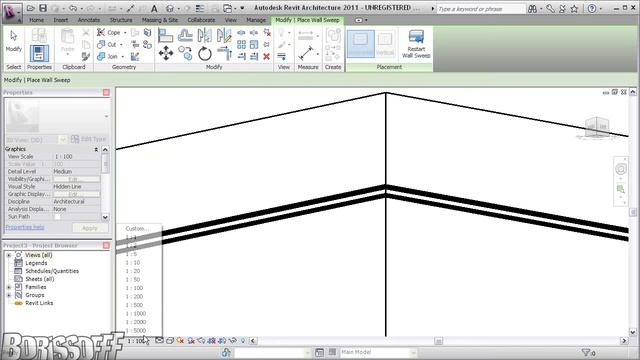Click Restart Wall Sweep
640x360 pixels.
pos(416,44)
